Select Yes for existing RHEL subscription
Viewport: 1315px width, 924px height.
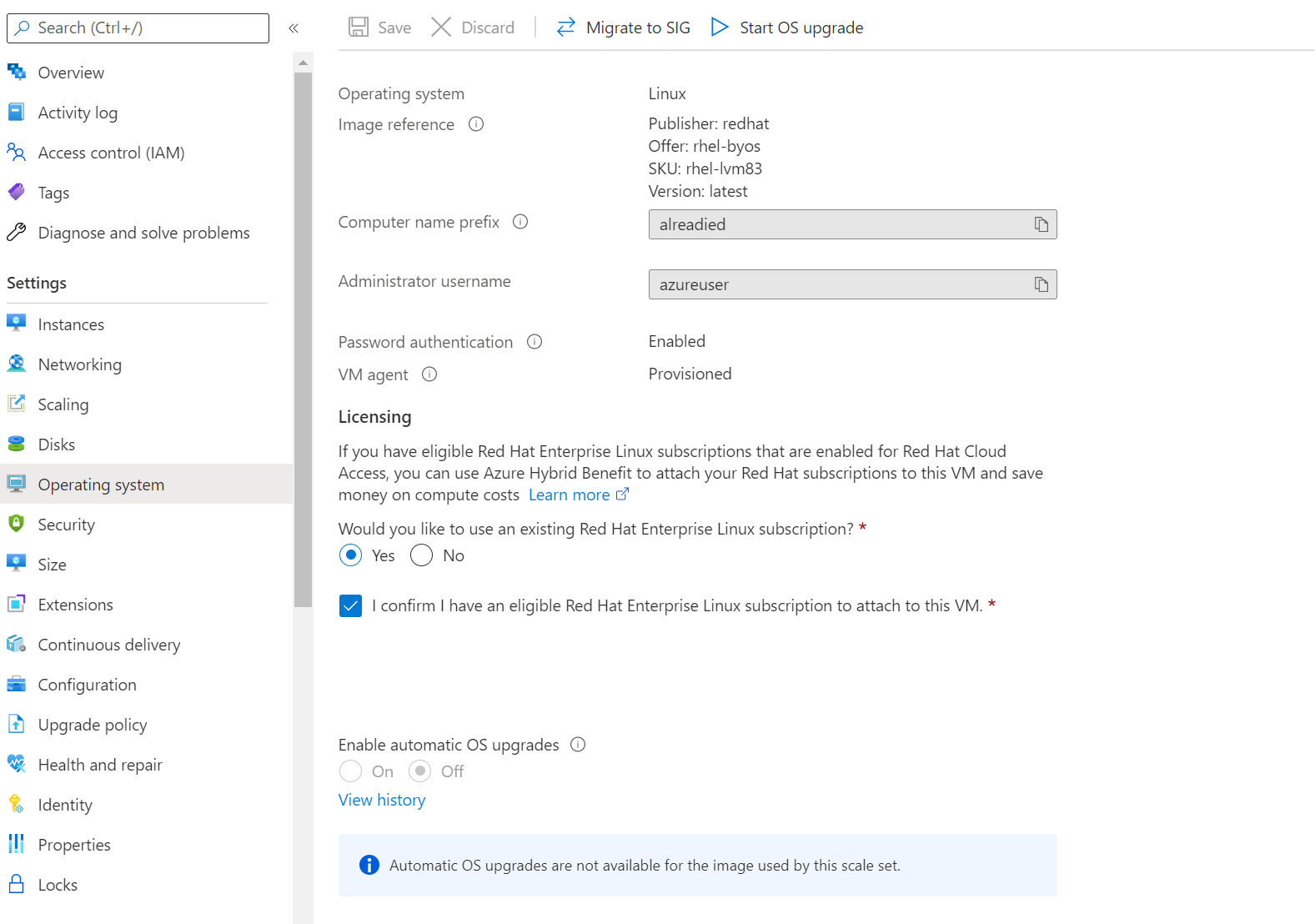click(x=351, y=555)
